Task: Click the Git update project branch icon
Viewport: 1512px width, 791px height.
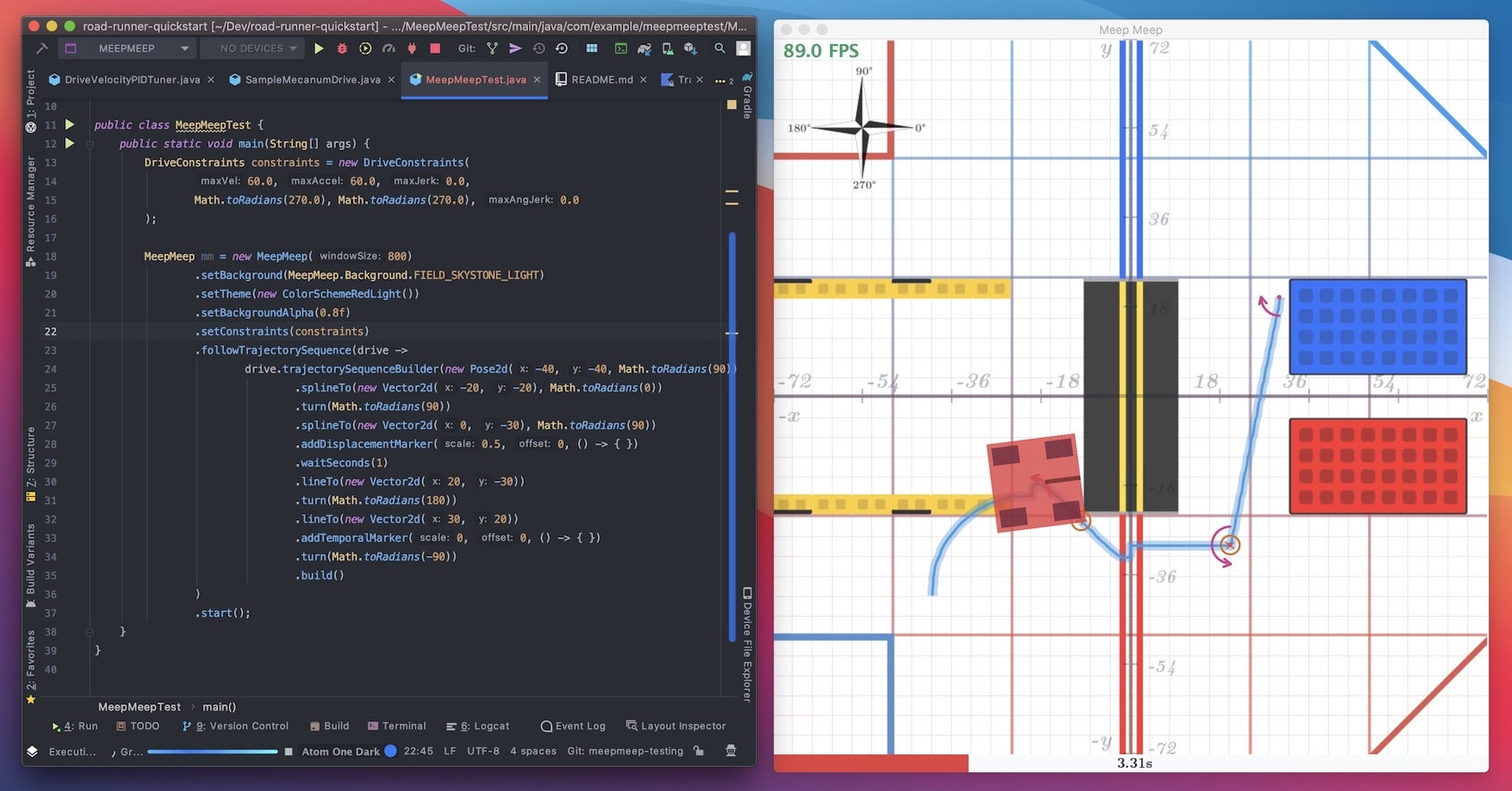Action: point(492,48)
